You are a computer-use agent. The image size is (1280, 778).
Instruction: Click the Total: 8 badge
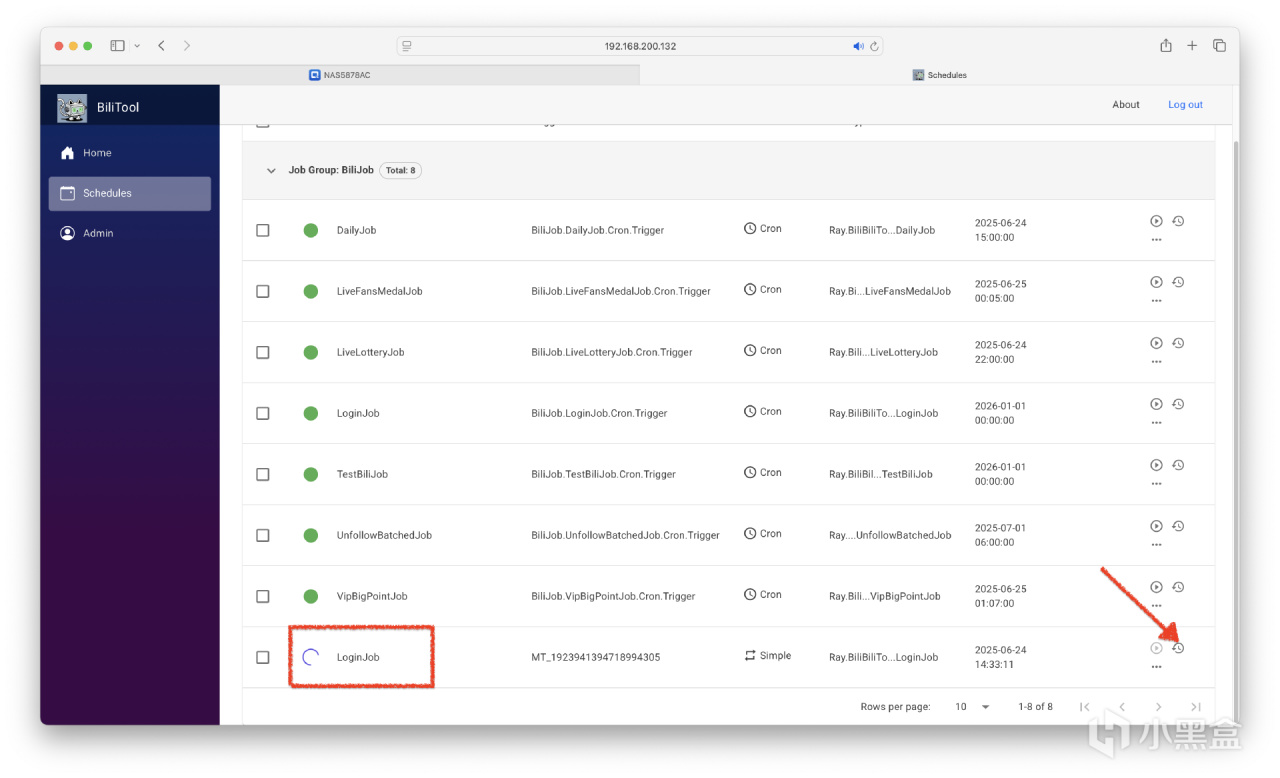pyautogui.click(x=400, y=171)
